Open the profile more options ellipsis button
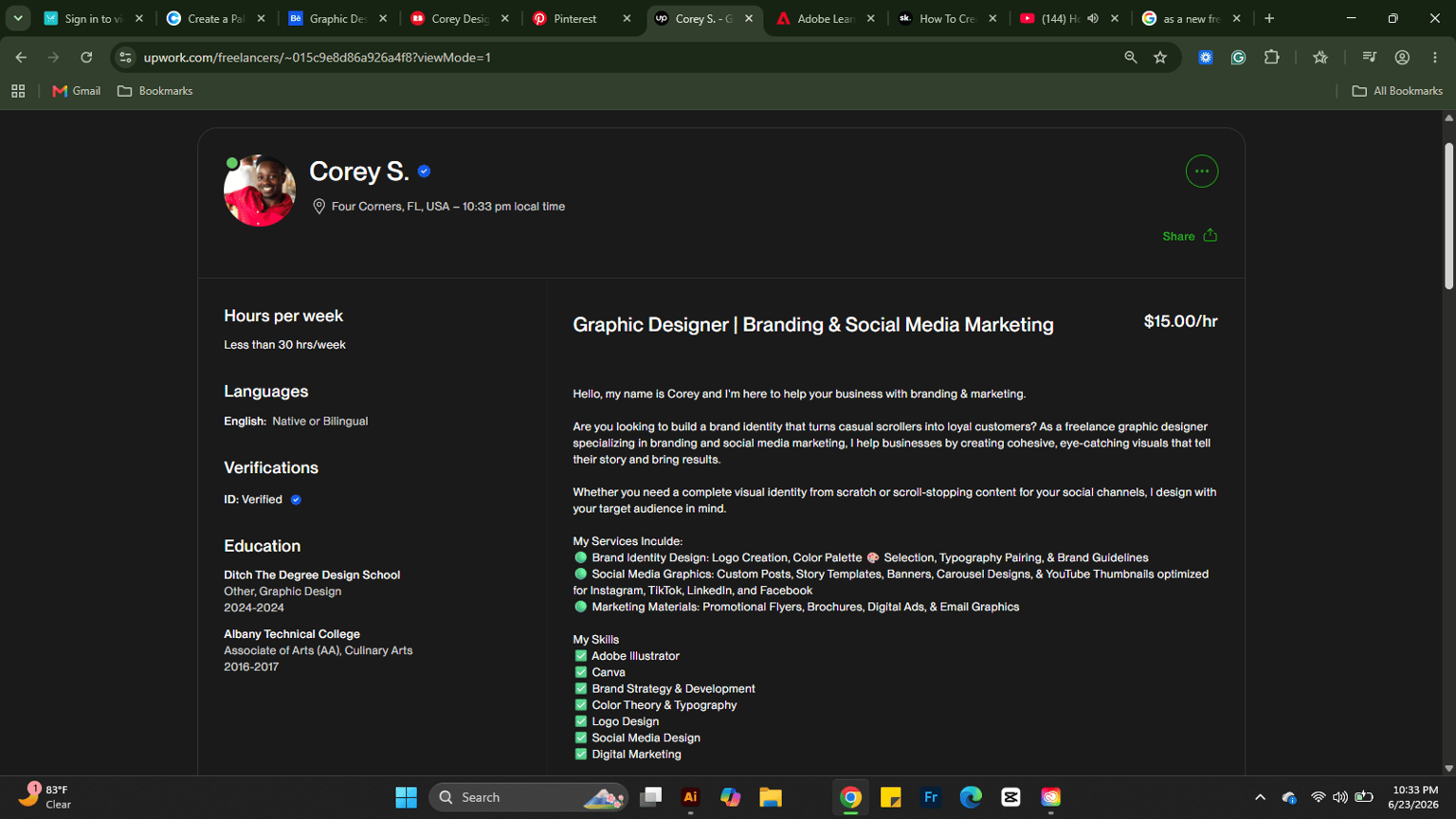Image resolution: width=1456 pixels, height=819 pixels. pyautogui.click(x=1201, y=172)
